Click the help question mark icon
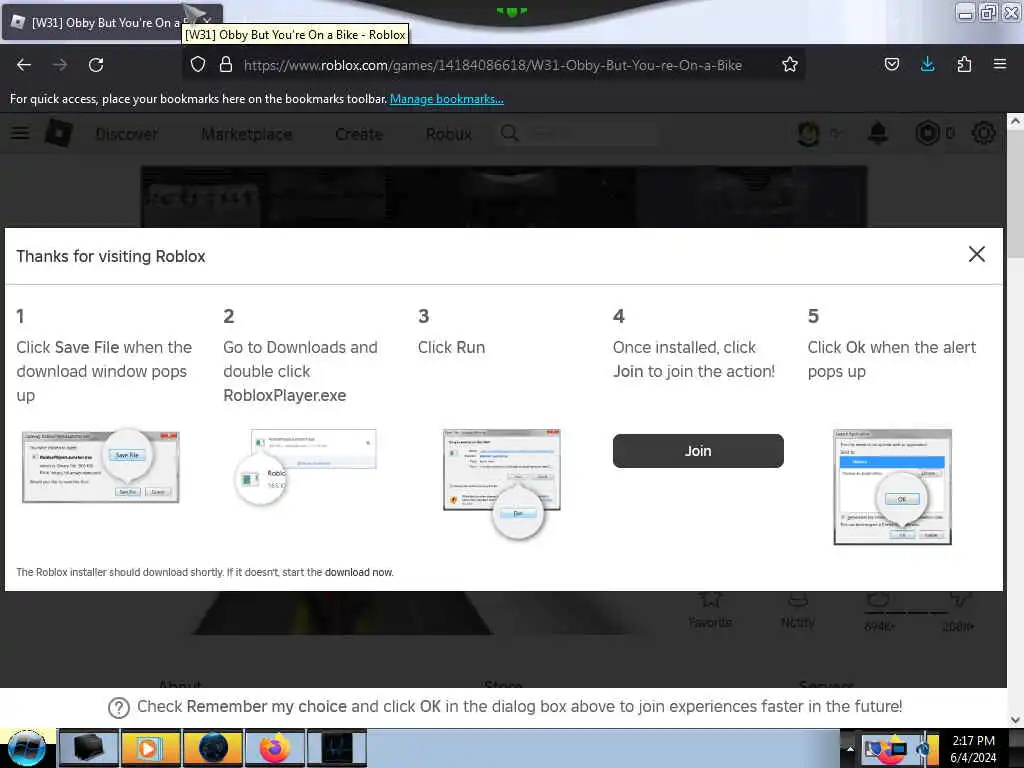 [x=119, y=708]
